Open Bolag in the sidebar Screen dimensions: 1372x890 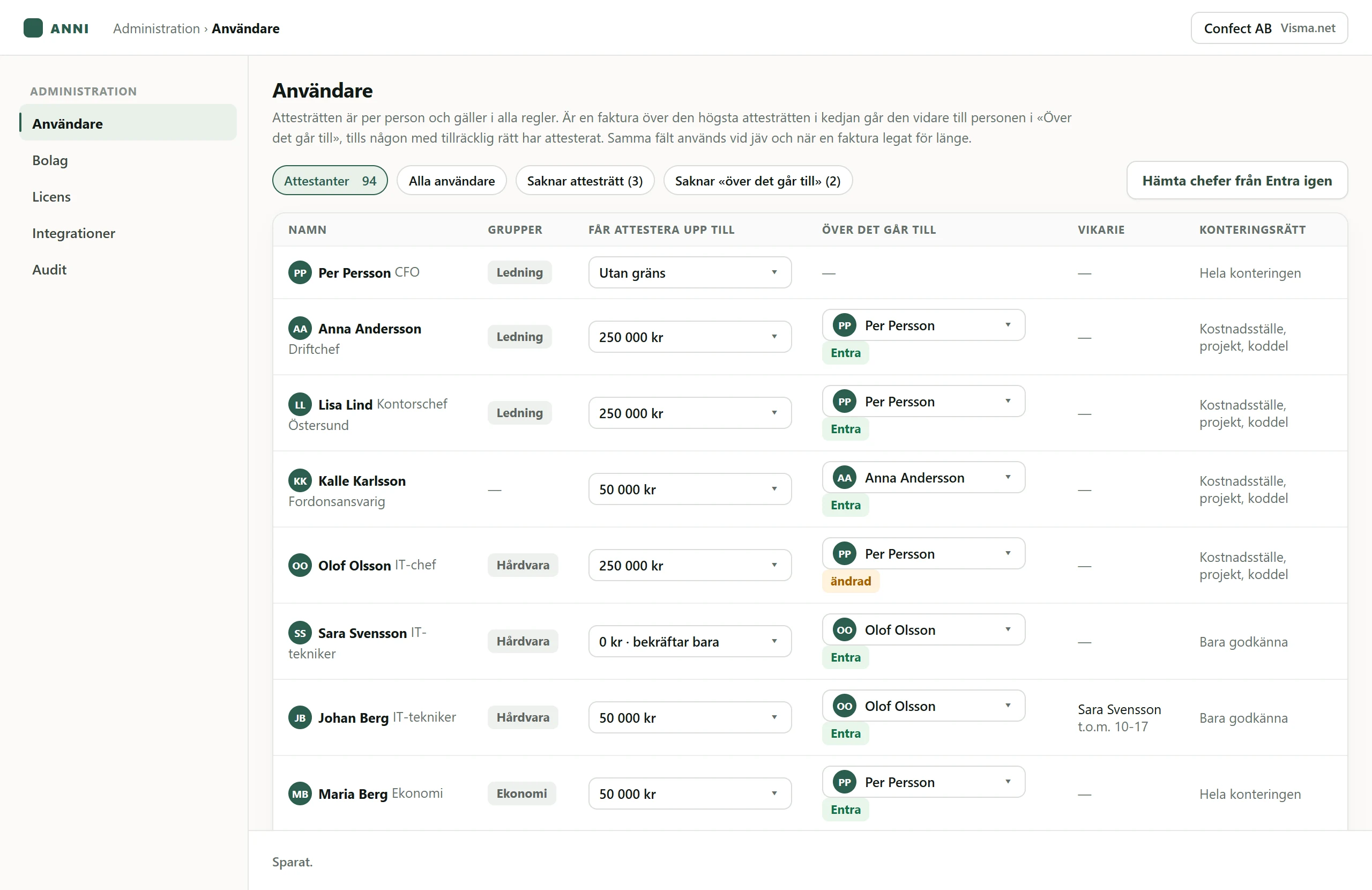(x=128, y=160)
